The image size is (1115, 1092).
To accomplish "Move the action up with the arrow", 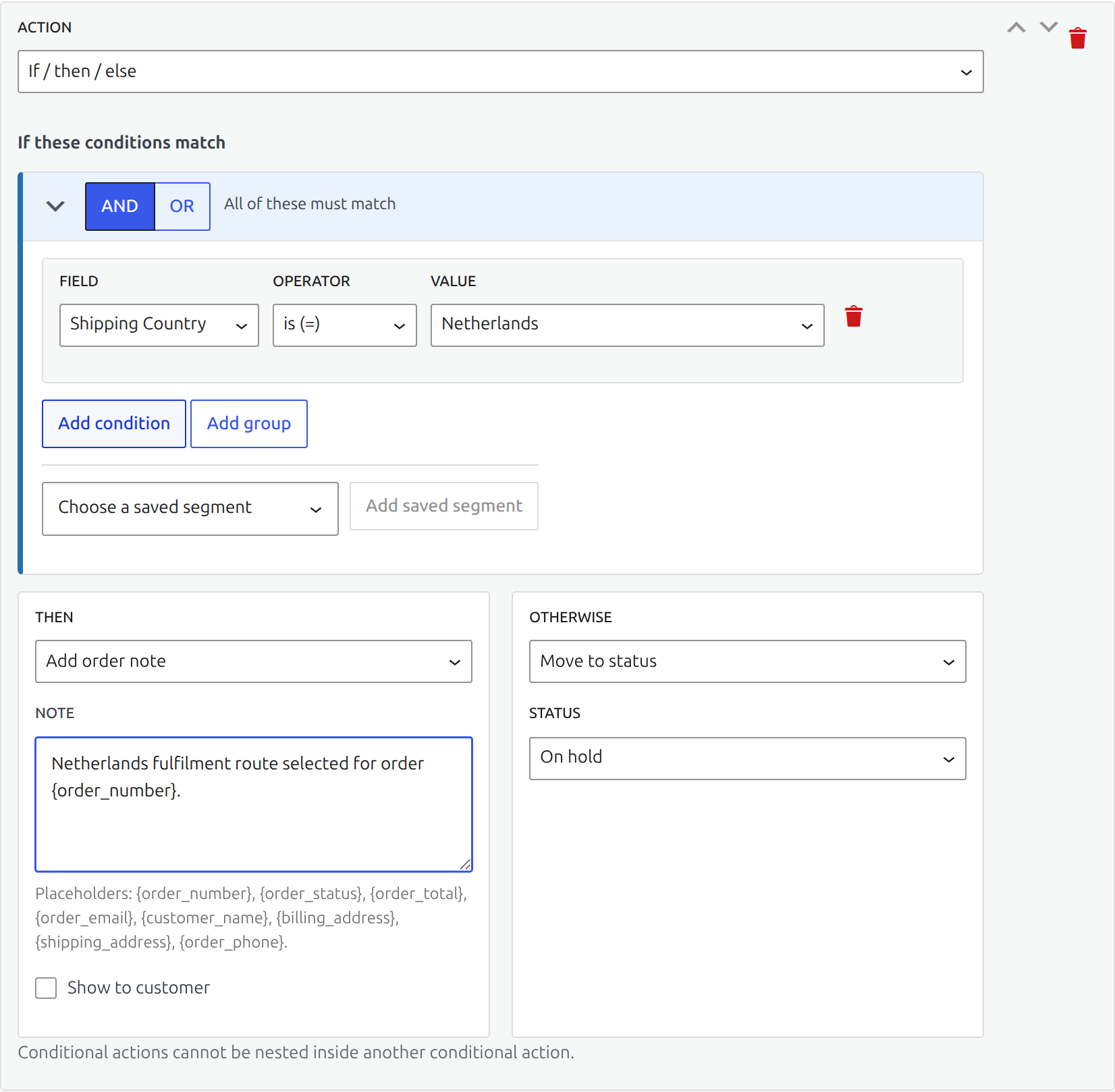I will pyautogui.click(x=1016, y=28).
